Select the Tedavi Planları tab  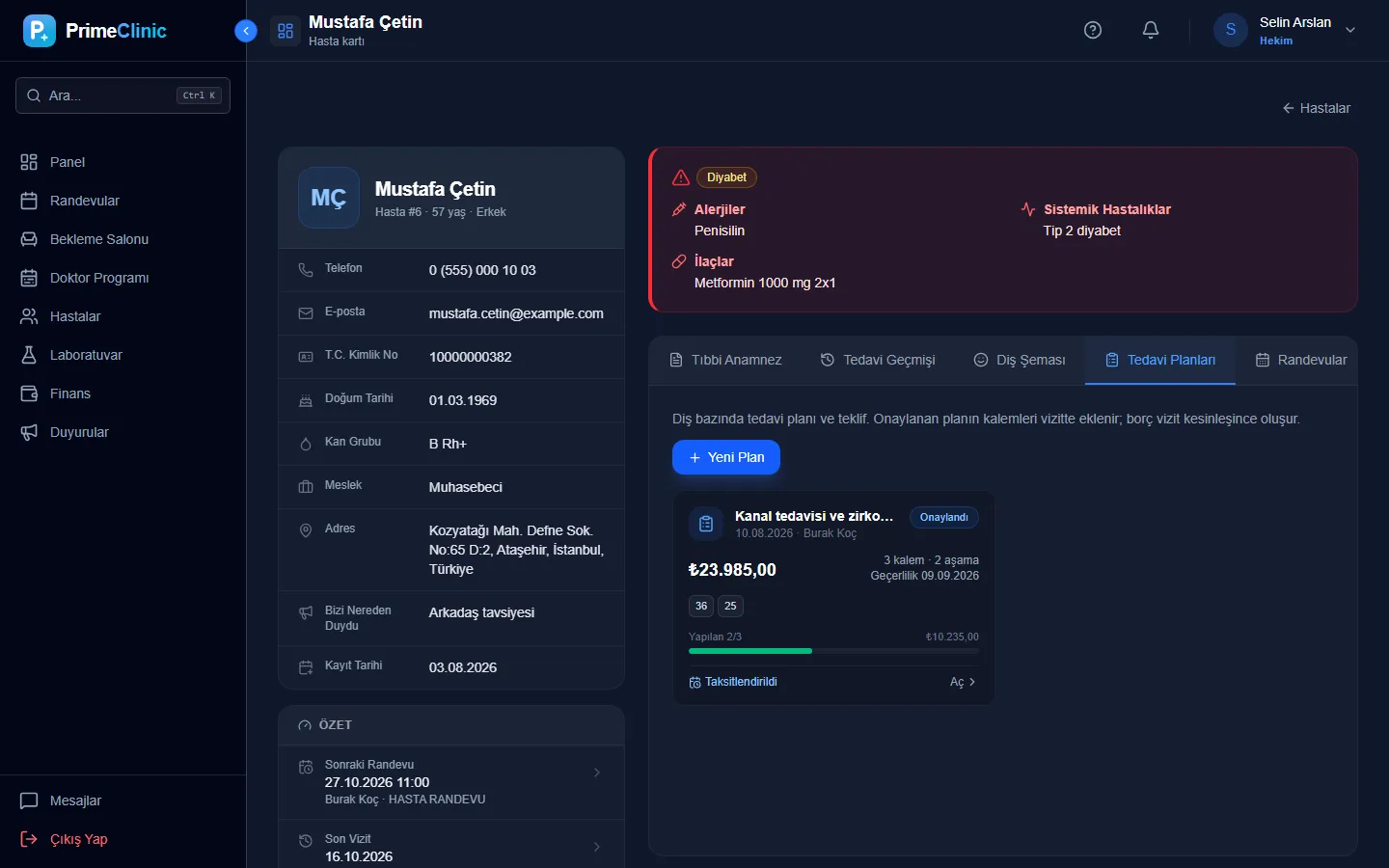point(1160,360)
